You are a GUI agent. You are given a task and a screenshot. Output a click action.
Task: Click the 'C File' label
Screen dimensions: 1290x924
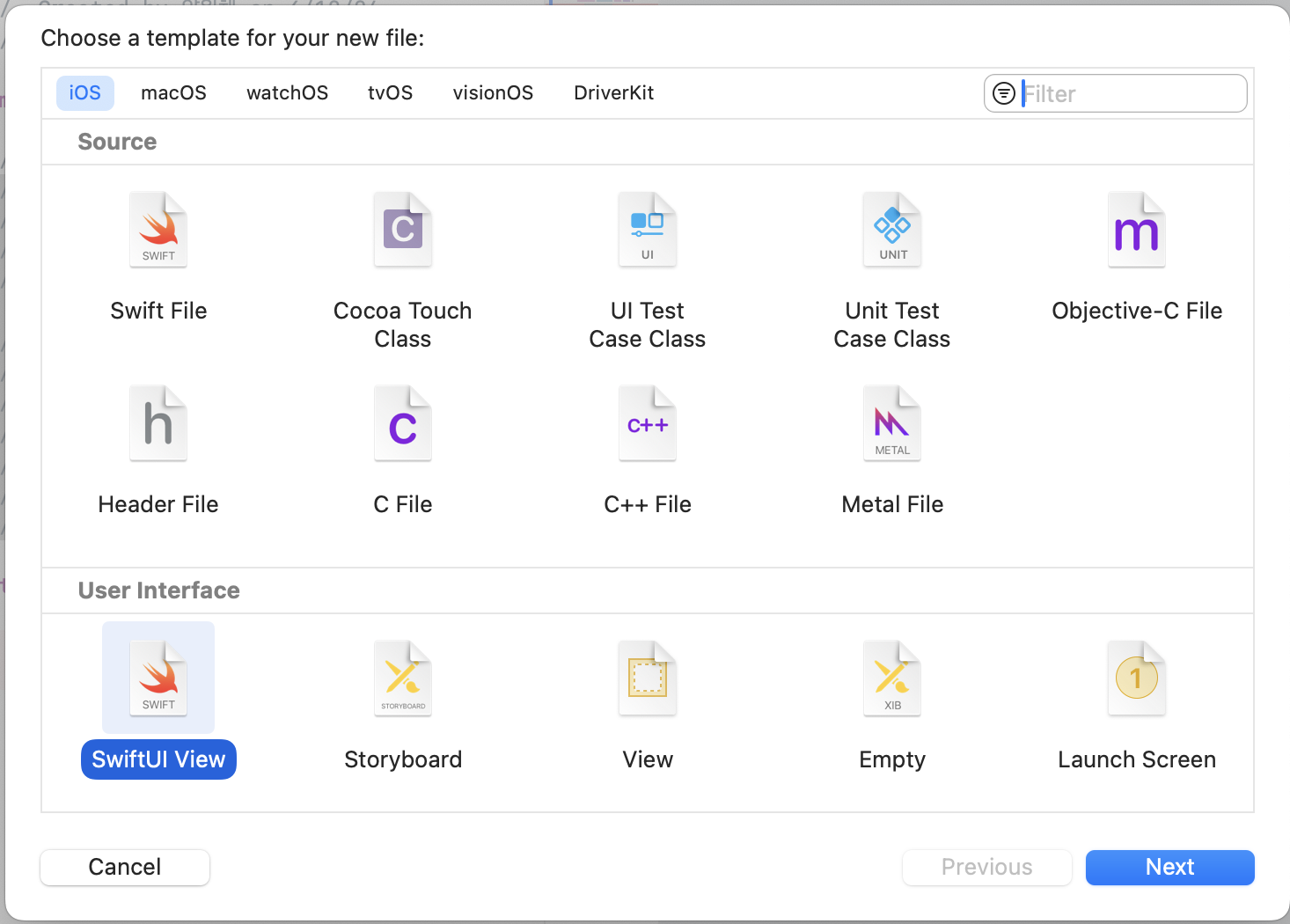pos(403,504)
